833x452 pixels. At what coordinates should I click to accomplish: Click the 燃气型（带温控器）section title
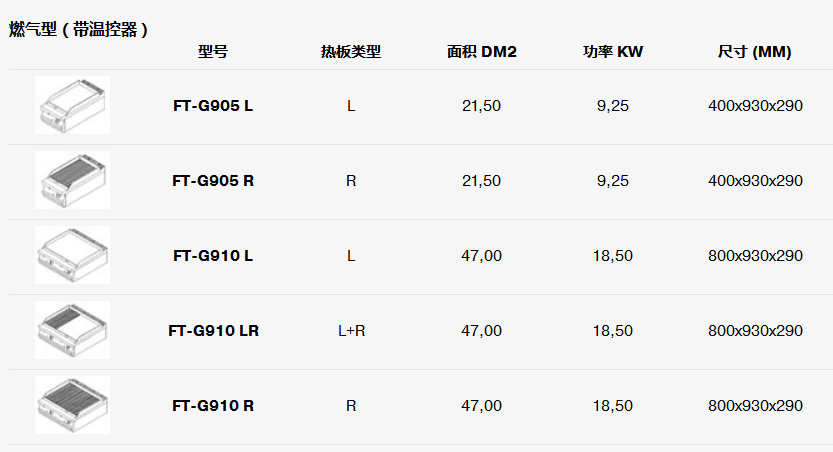pyautogui.click(x=78, y=29)
